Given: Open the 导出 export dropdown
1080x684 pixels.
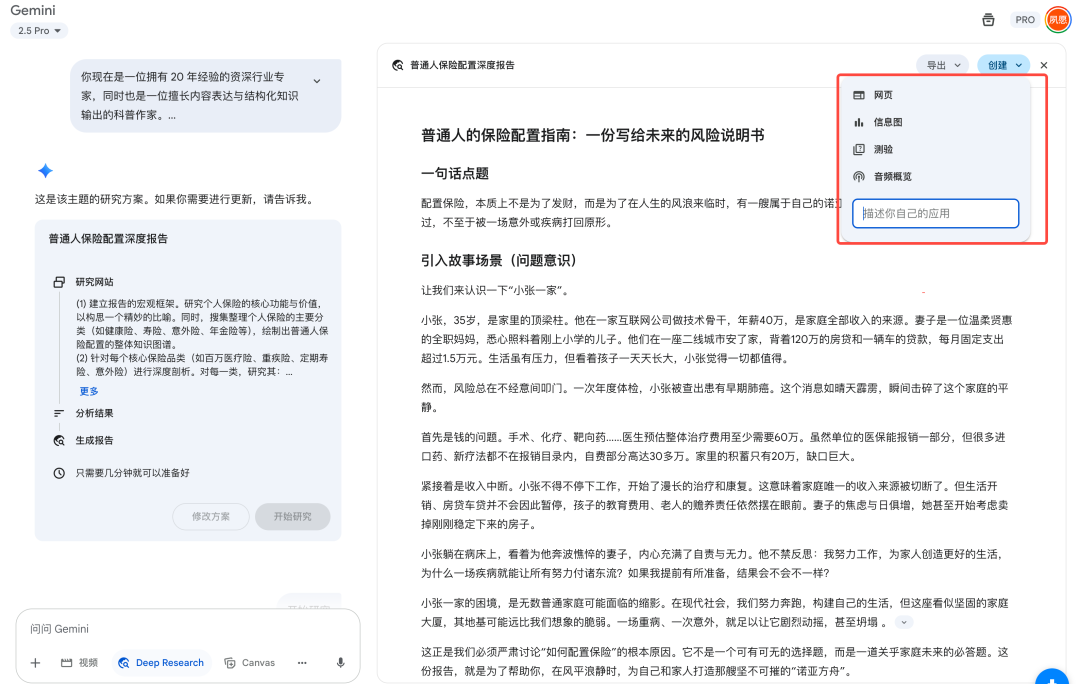Looking at the screenshot, I should [x=944, y=64].
